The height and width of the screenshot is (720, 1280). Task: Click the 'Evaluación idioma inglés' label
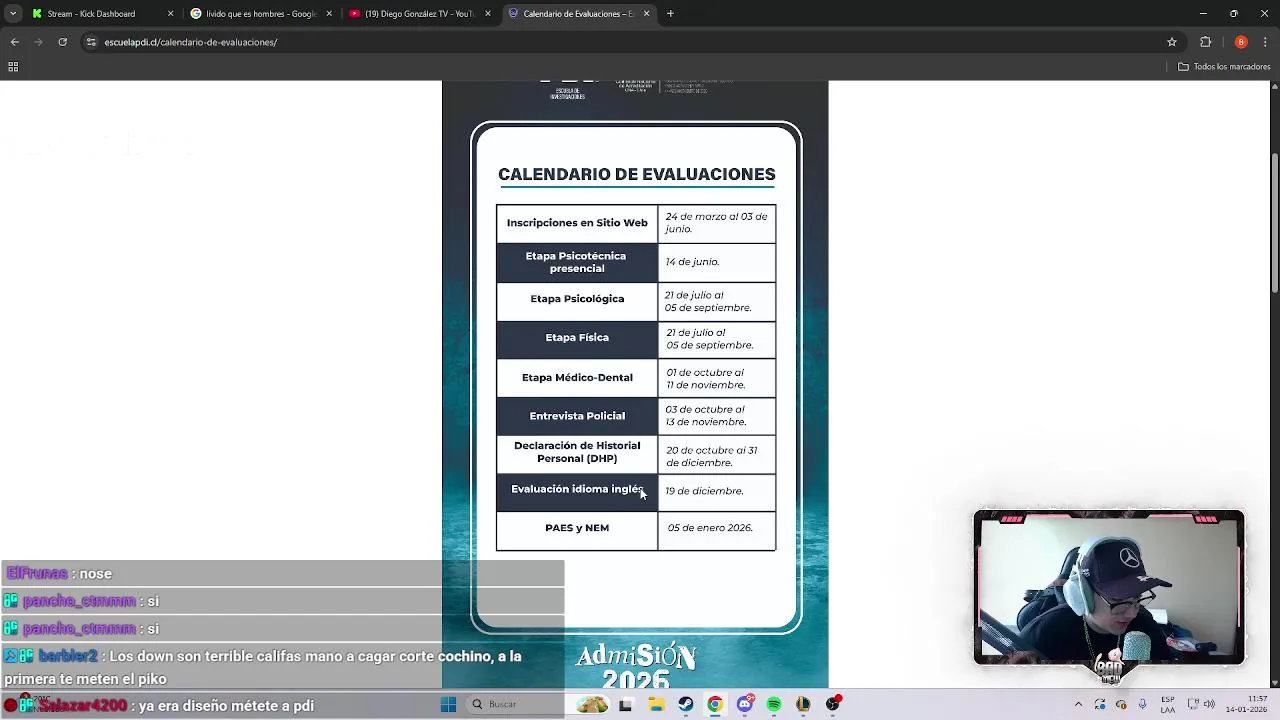click(577, 489)
